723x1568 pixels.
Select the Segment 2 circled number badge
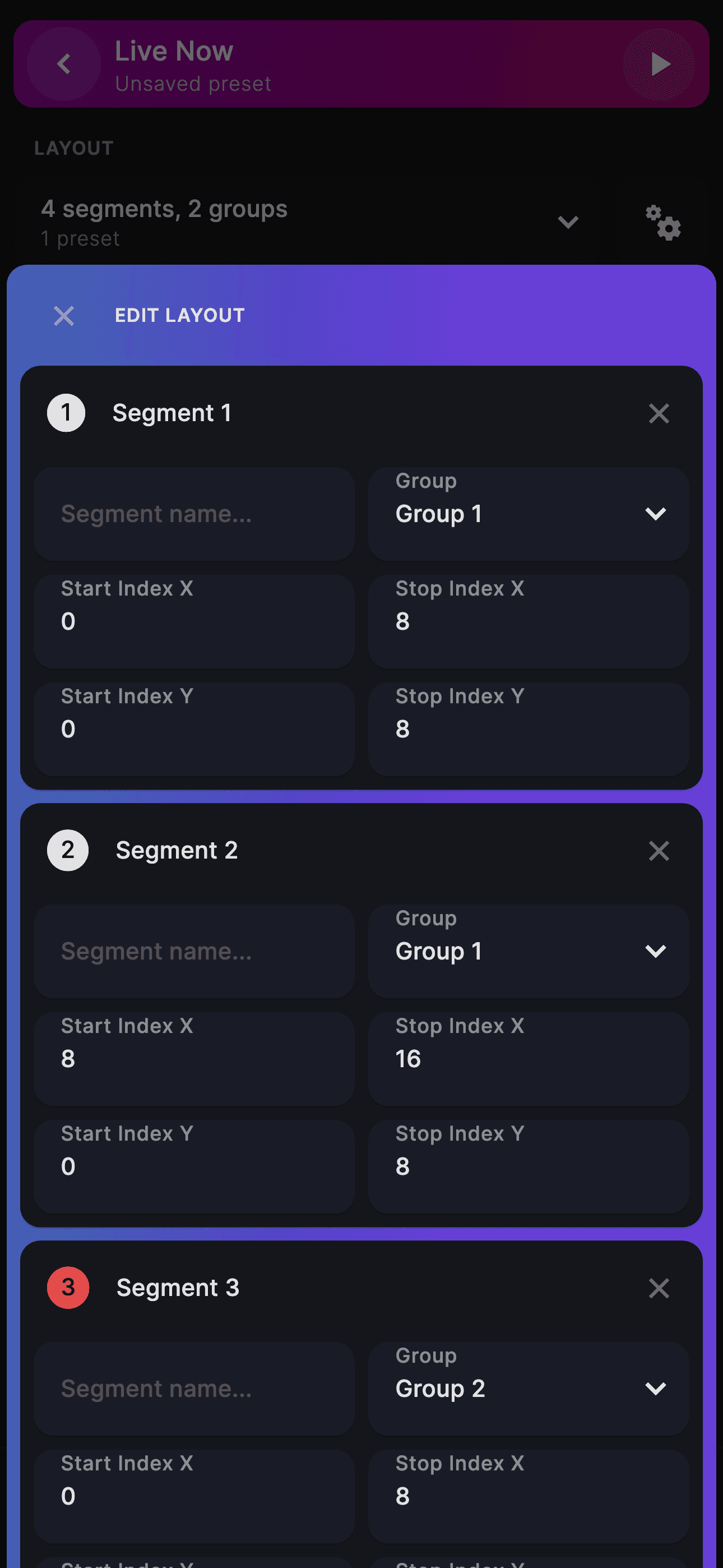point(68,850)
